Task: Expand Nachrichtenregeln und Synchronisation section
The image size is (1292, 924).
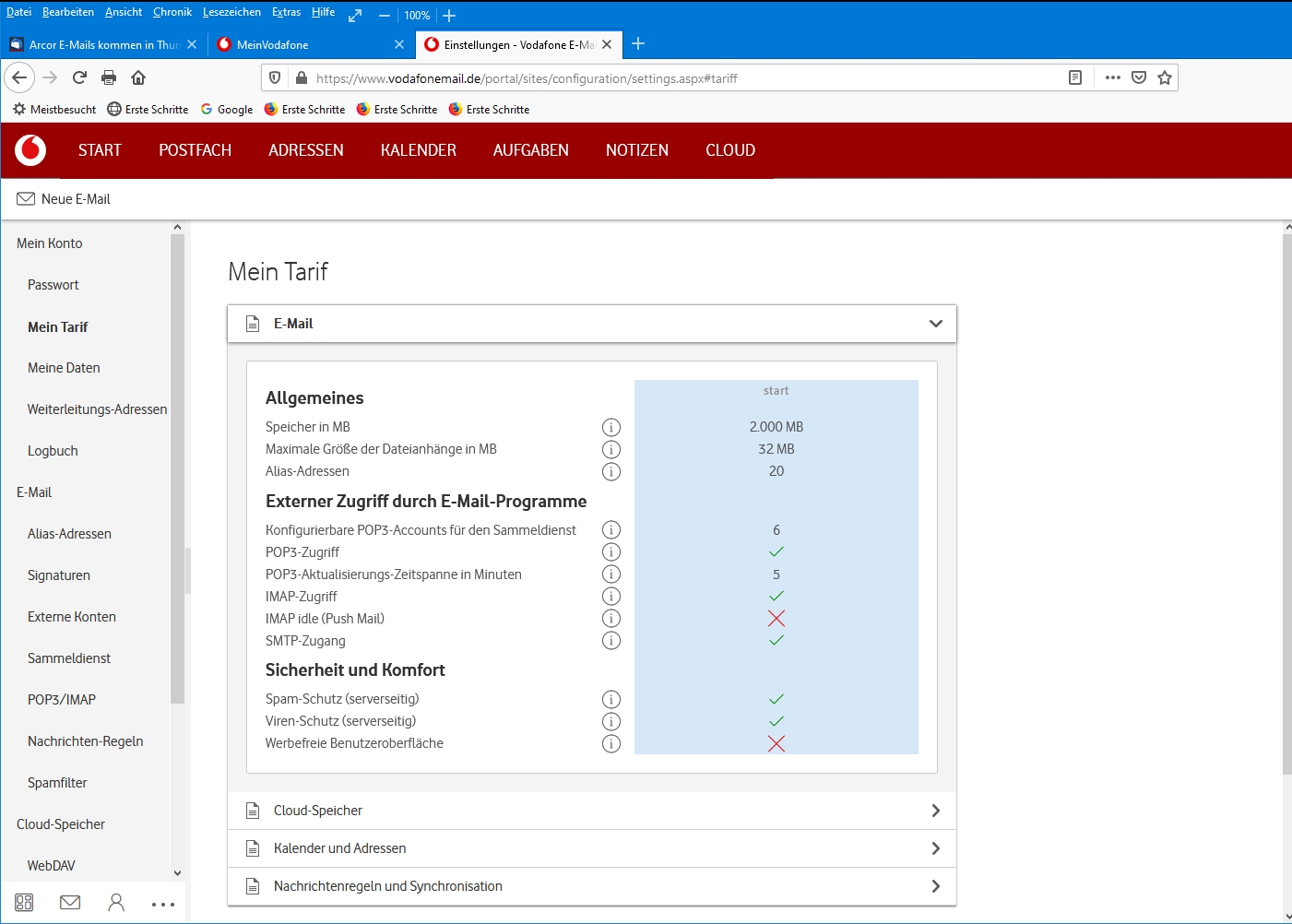Action: point(592,886)
